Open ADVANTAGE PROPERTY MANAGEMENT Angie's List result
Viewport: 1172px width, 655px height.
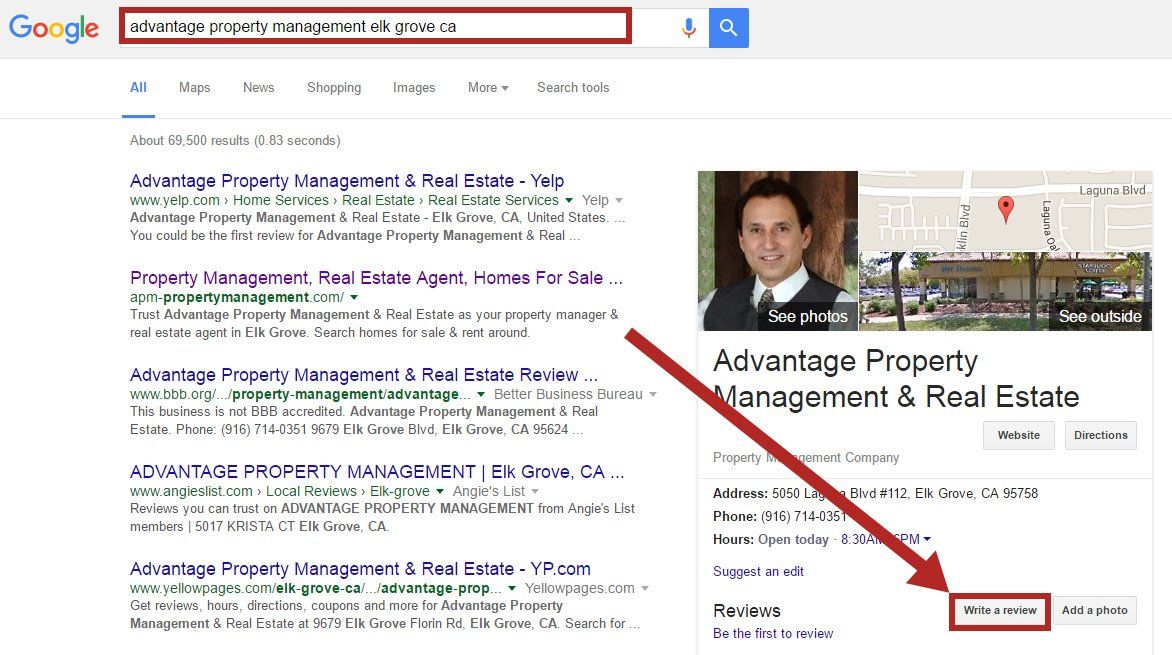point(377,472)
